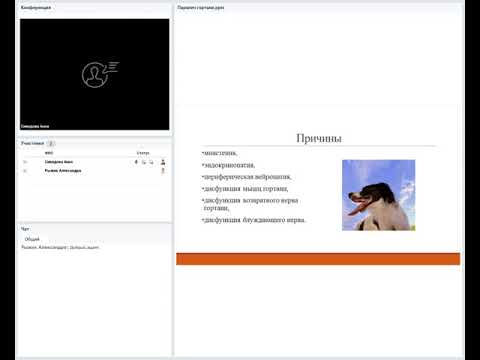Click the bullet 'дисфункция блуждающего нерва'

(x=254, y=220)
